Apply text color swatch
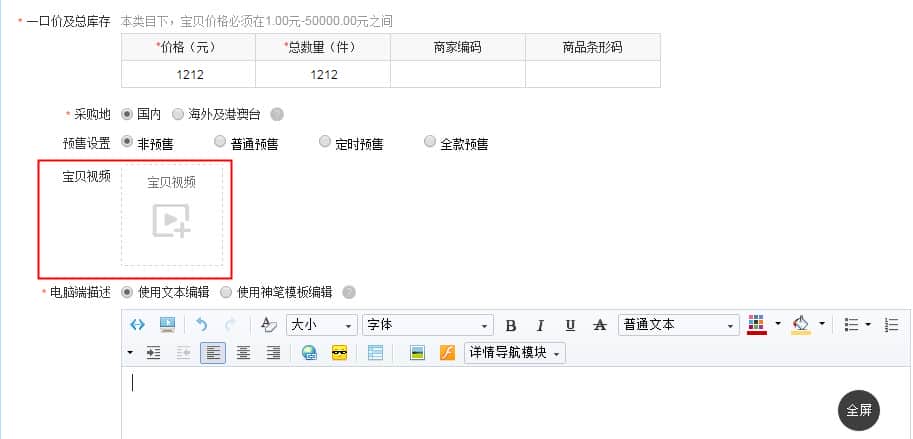Image resolution: width=913 pixels, height=439 pixels. [756, 325]
